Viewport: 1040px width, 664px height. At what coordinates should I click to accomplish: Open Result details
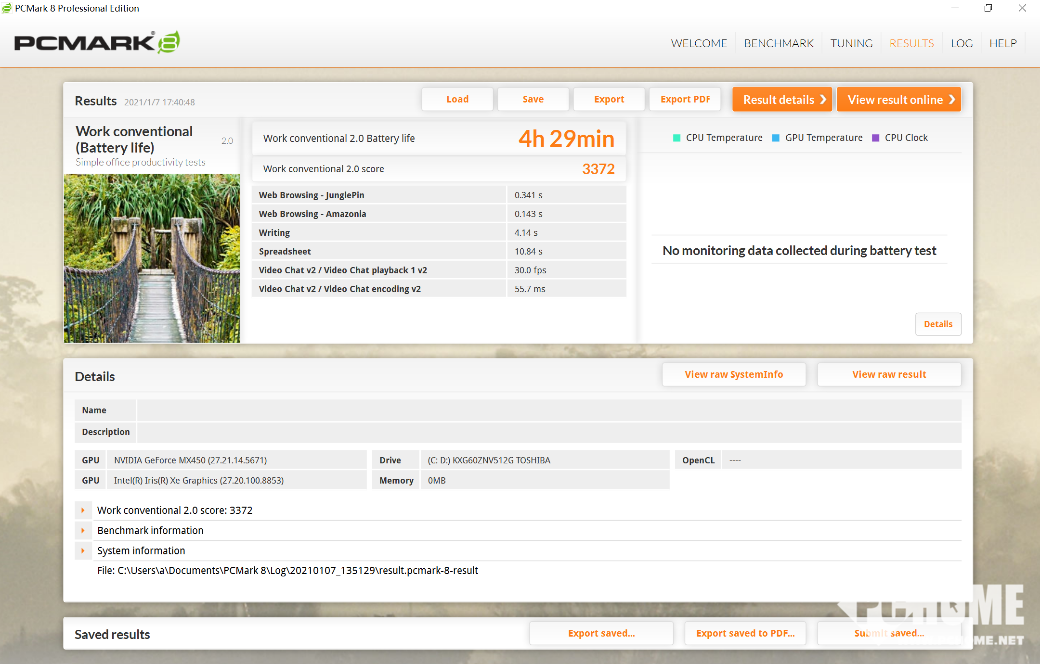pos(782,99)
